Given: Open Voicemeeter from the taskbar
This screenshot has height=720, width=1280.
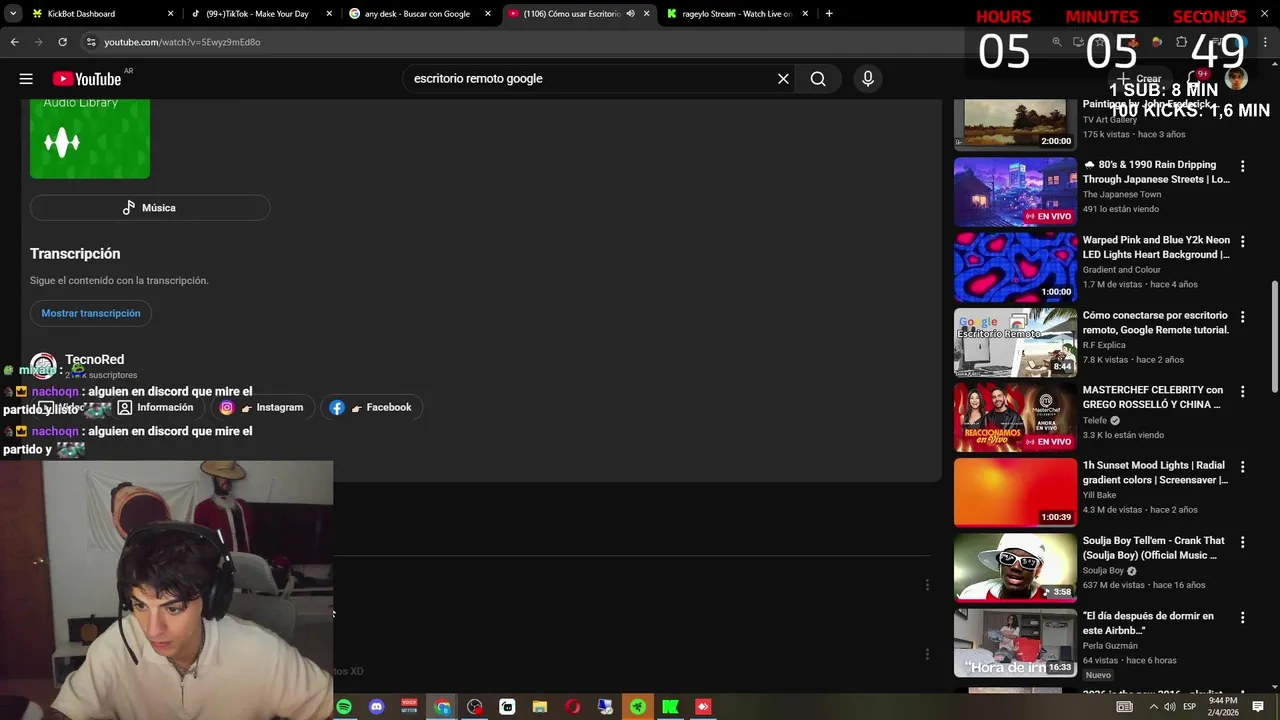Looking at the screenshot, I should pos(409,707).
